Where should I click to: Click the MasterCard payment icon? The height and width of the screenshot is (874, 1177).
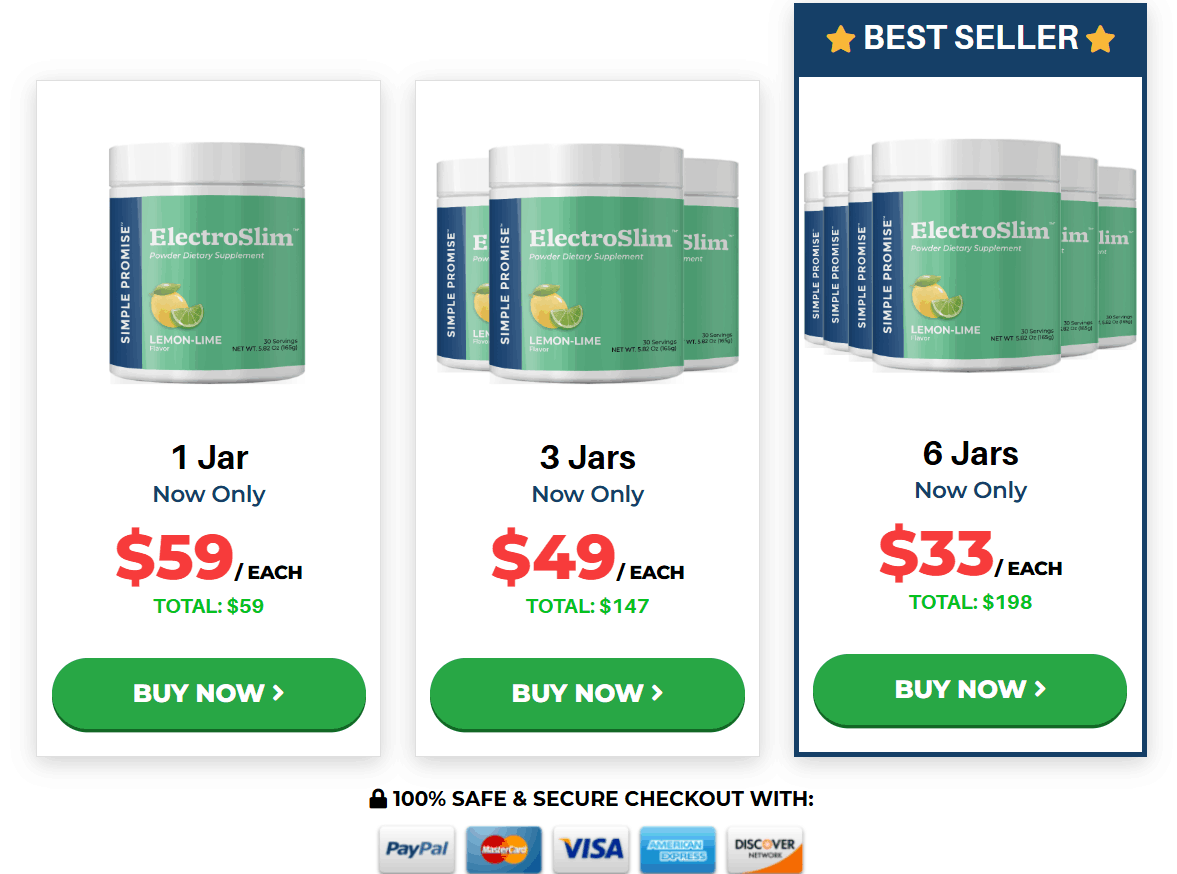click(504, 849)
